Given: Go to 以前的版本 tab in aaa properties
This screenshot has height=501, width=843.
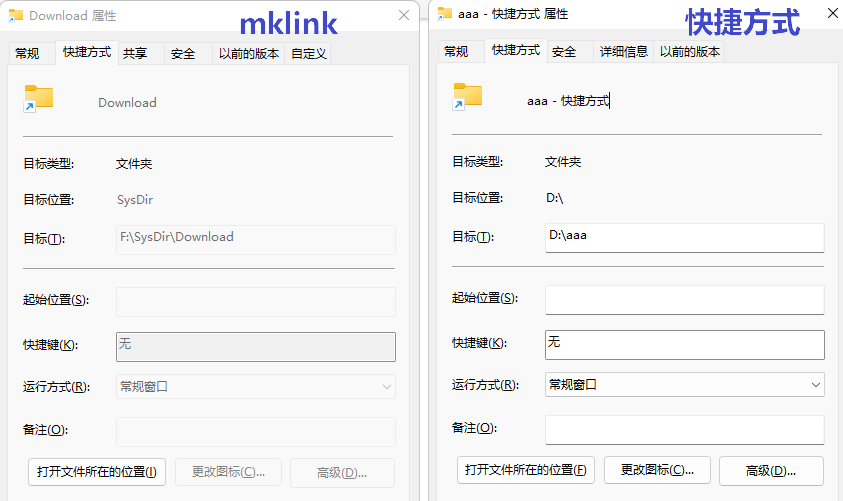Looking at the screenshot, I should coord(689,52).
